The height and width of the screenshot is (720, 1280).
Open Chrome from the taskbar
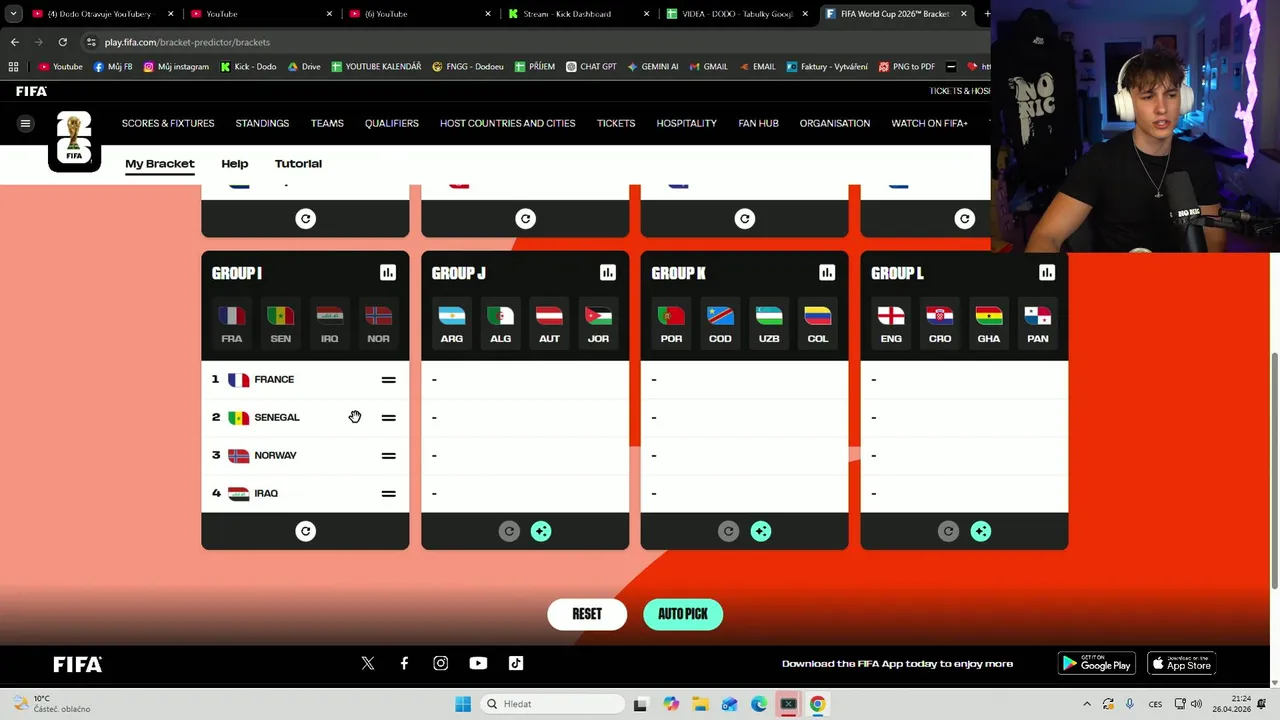coord(818,704)
